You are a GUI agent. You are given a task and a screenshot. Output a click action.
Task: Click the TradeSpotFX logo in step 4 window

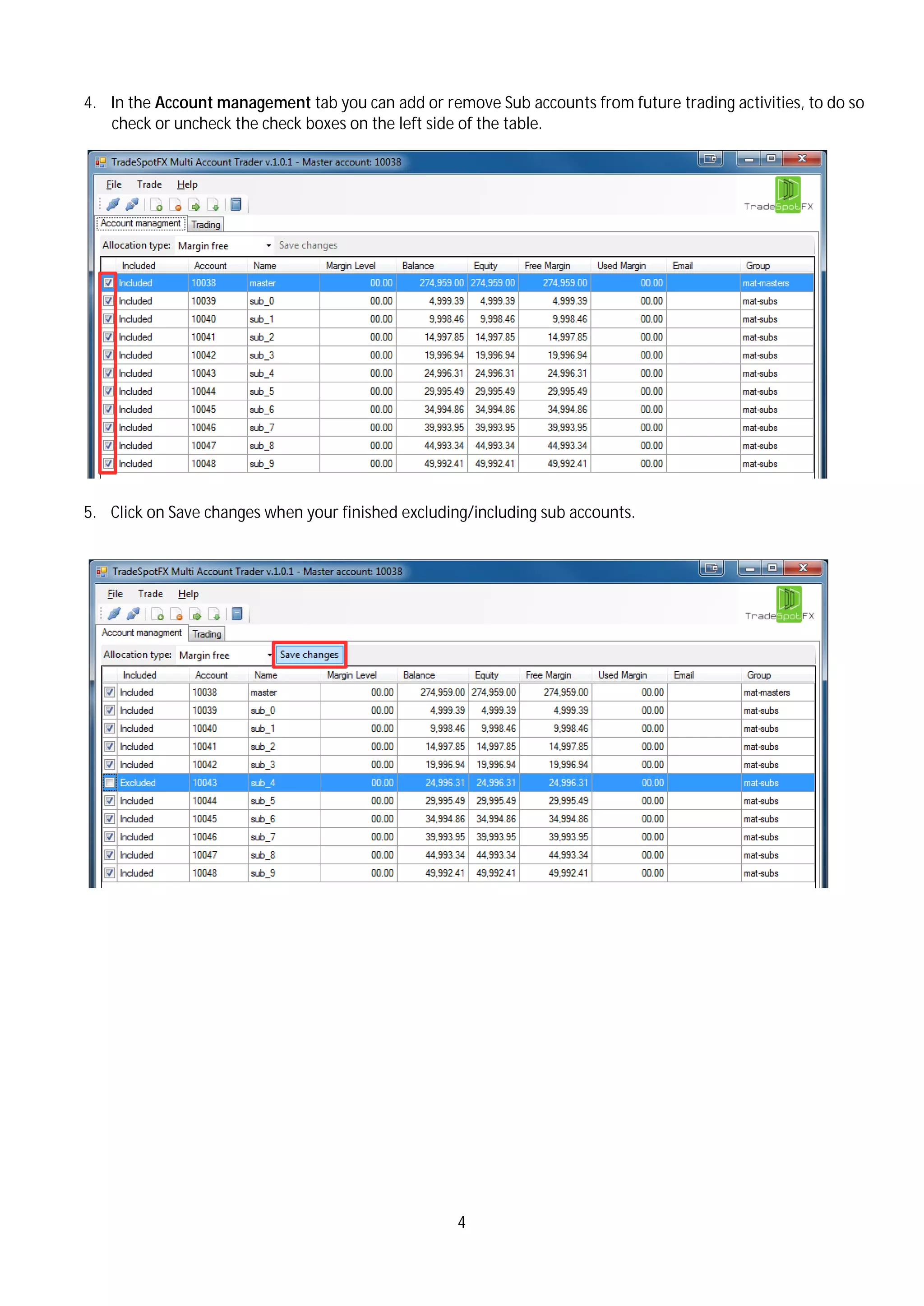[779, 195]
